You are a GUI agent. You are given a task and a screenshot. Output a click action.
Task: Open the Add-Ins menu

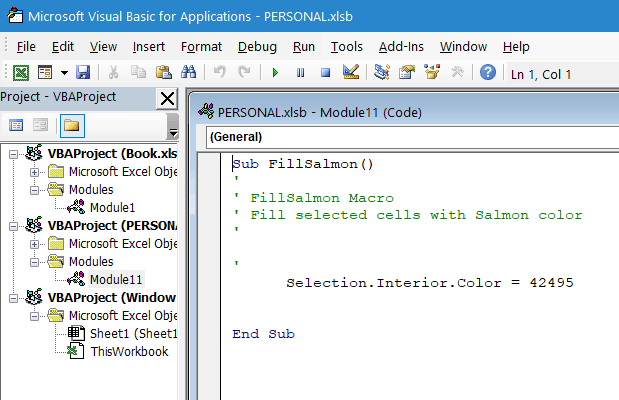click(x=401, y=47)
